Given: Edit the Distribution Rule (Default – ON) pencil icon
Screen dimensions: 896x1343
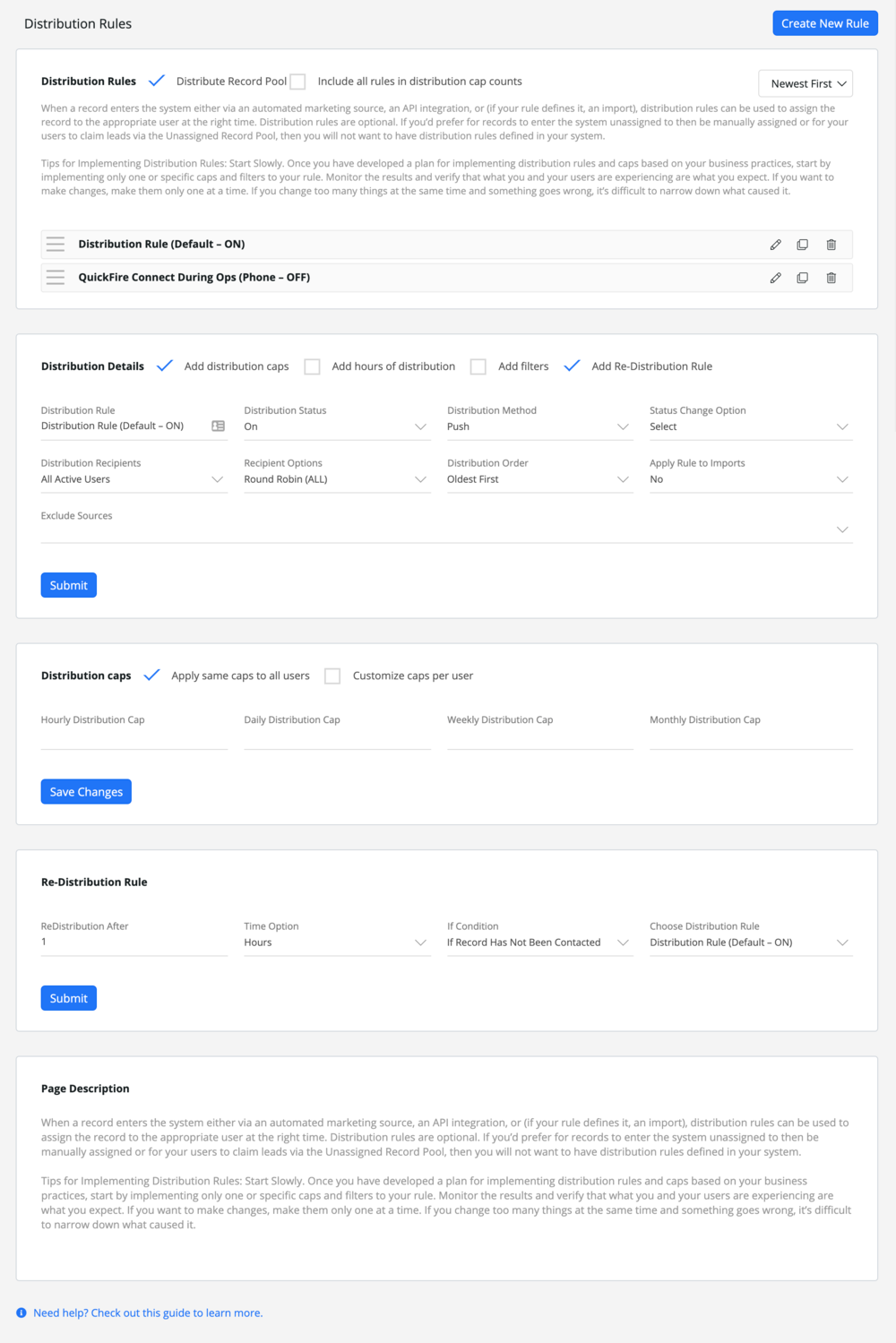Looking at the screenshot, I should (776, 245).
